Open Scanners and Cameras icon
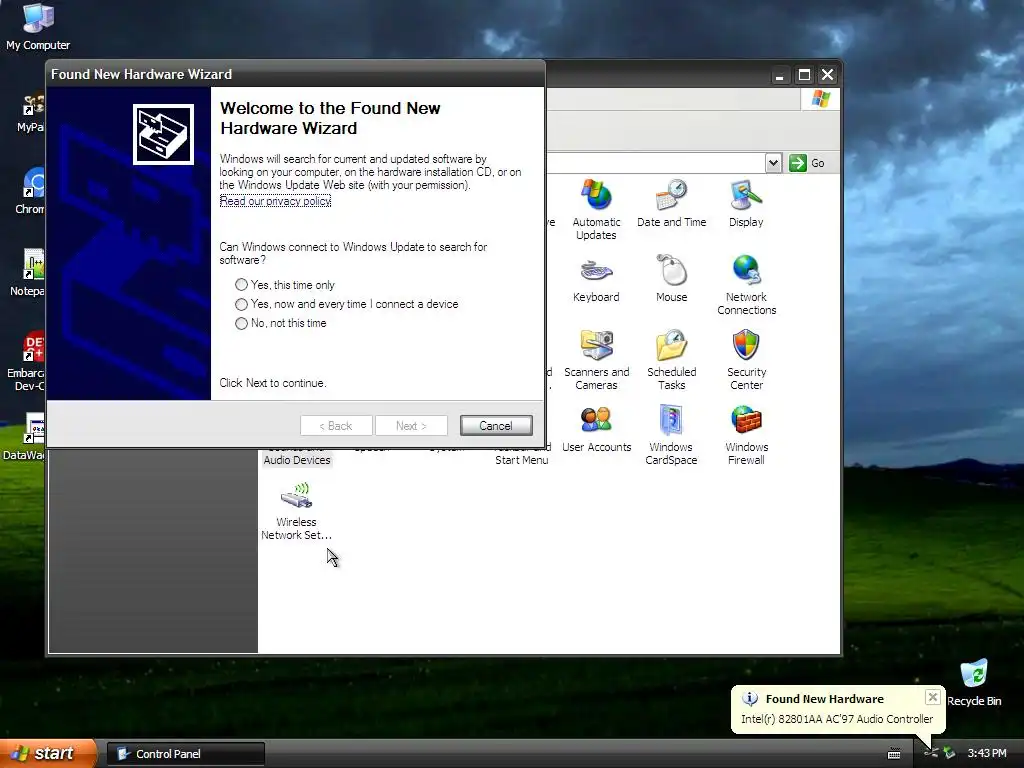Image resolution: width=1024 pixels, height=768 pixels. [596, 360]
